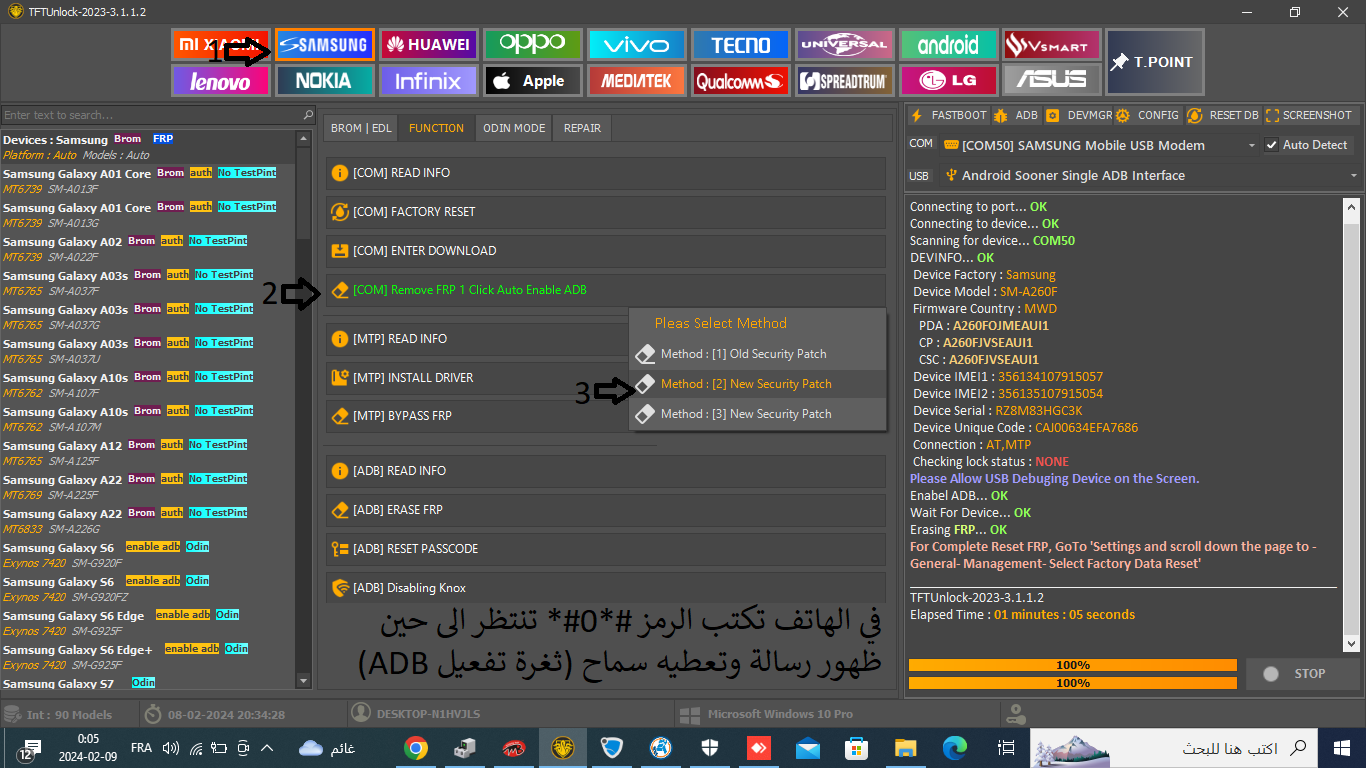Open DEVMGR device manager

click(1079, 115)
